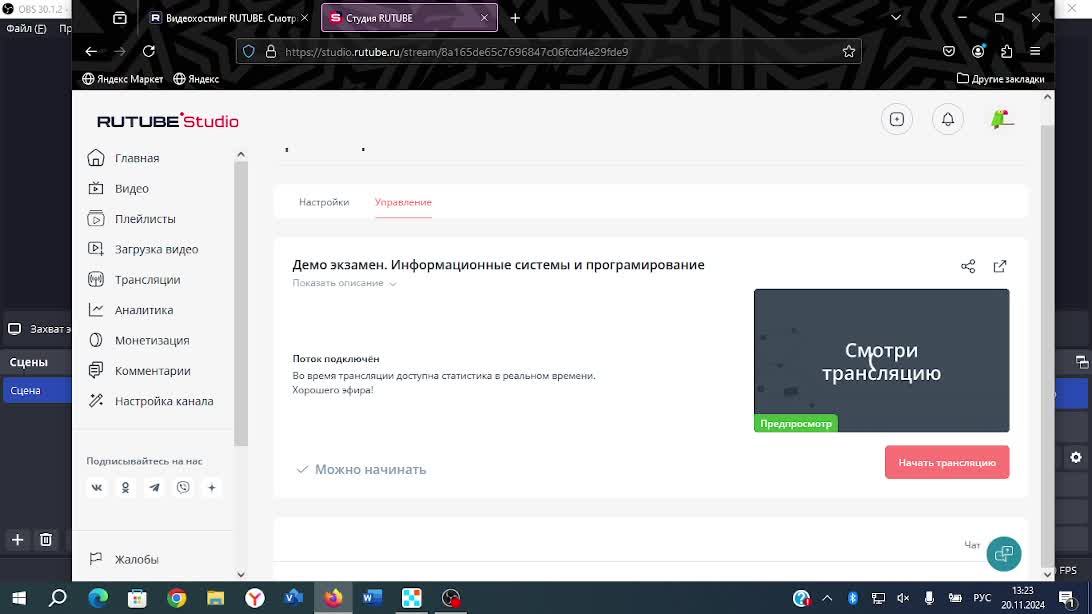Screen dimensions: 1092x614
Task: Open the OBS Файл menu
Action: (26, 29)
